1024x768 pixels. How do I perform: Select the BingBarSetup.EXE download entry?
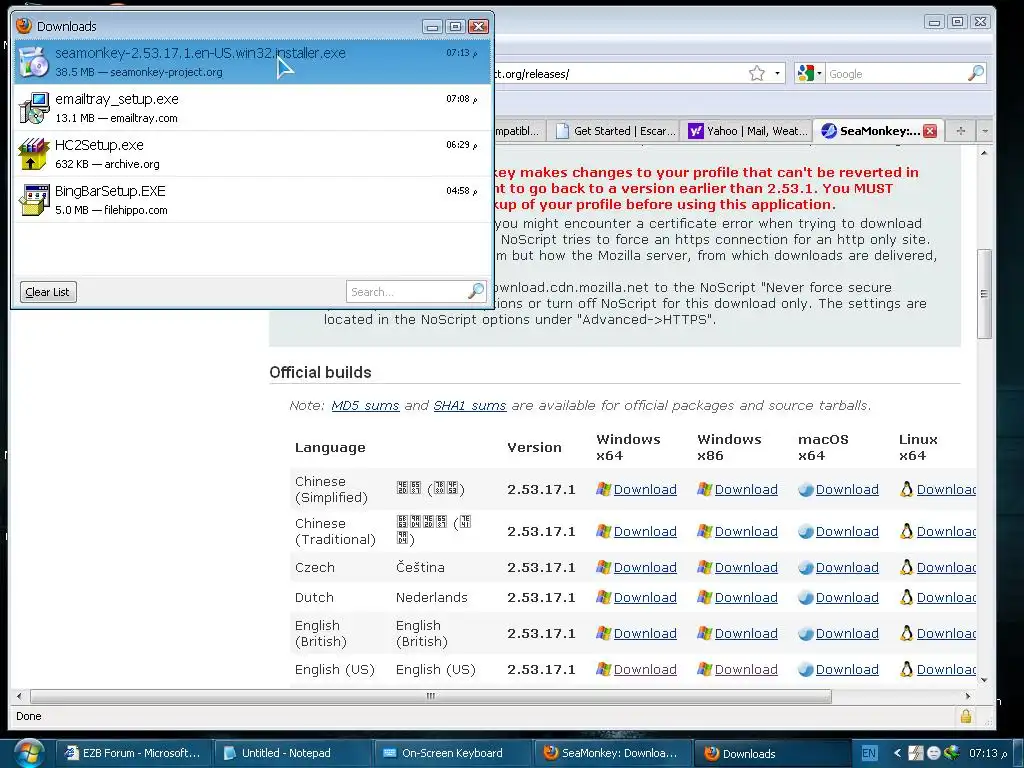(x=251, y=200)
